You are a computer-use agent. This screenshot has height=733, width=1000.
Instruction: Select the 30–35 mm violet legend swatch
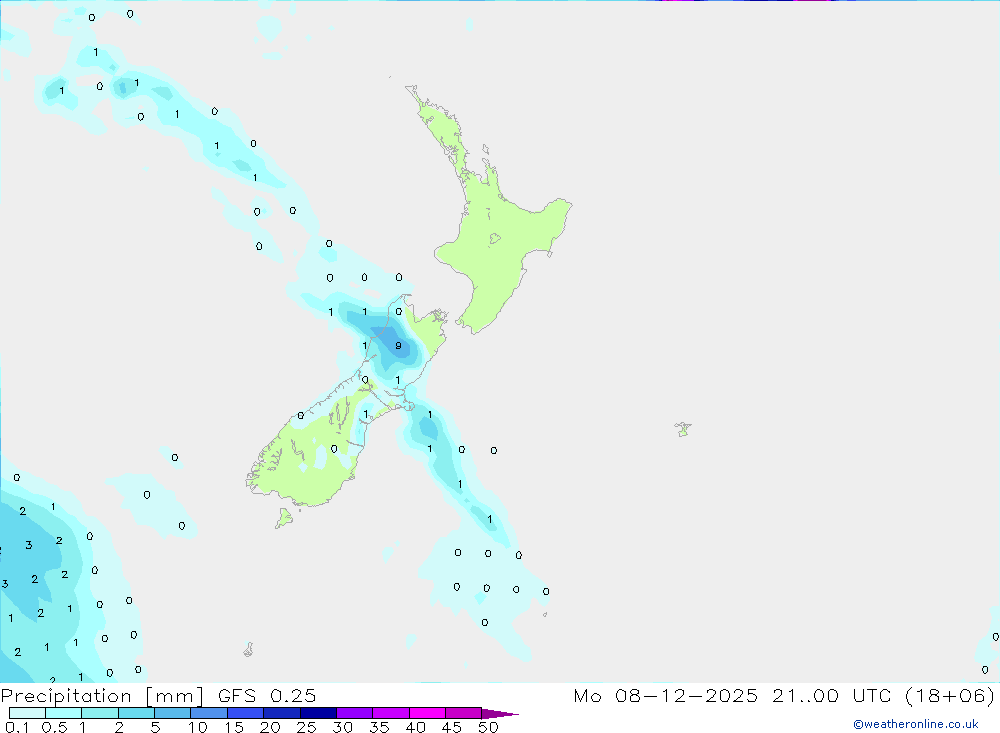(x=355, y=713)
